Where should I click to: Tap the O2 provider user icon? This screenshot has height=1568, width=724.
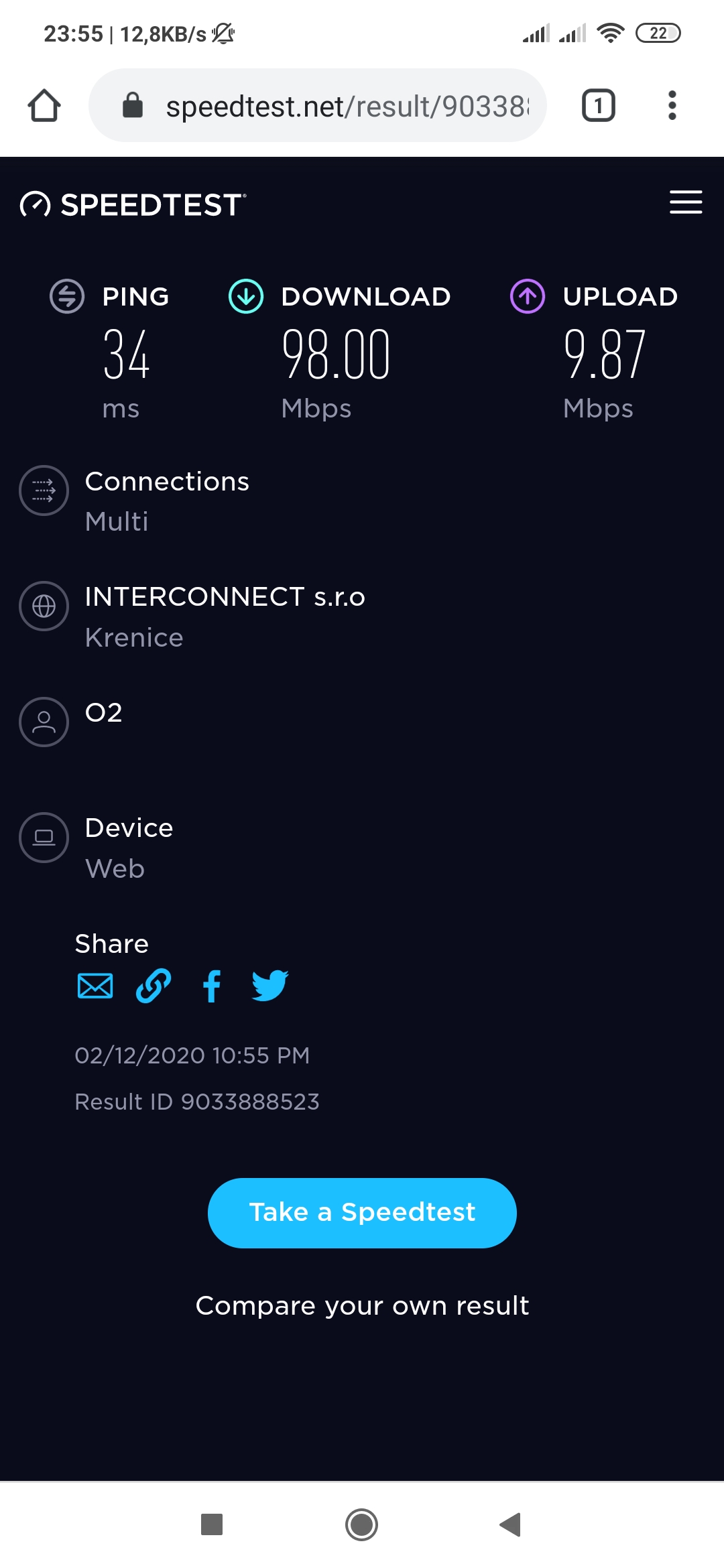44,722
